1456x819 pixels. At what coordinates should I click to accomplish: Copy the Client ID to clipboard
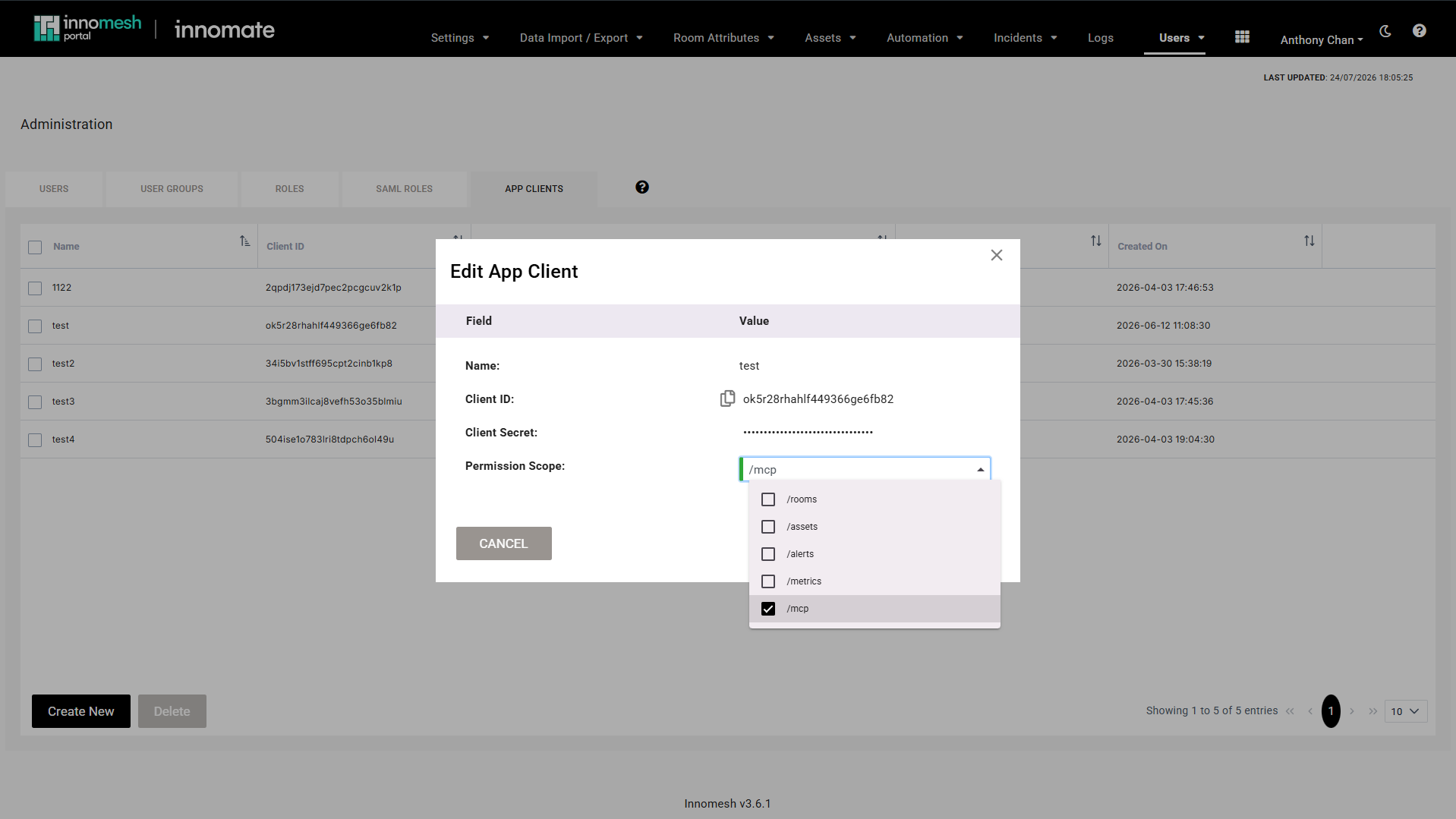pos(727,398)
